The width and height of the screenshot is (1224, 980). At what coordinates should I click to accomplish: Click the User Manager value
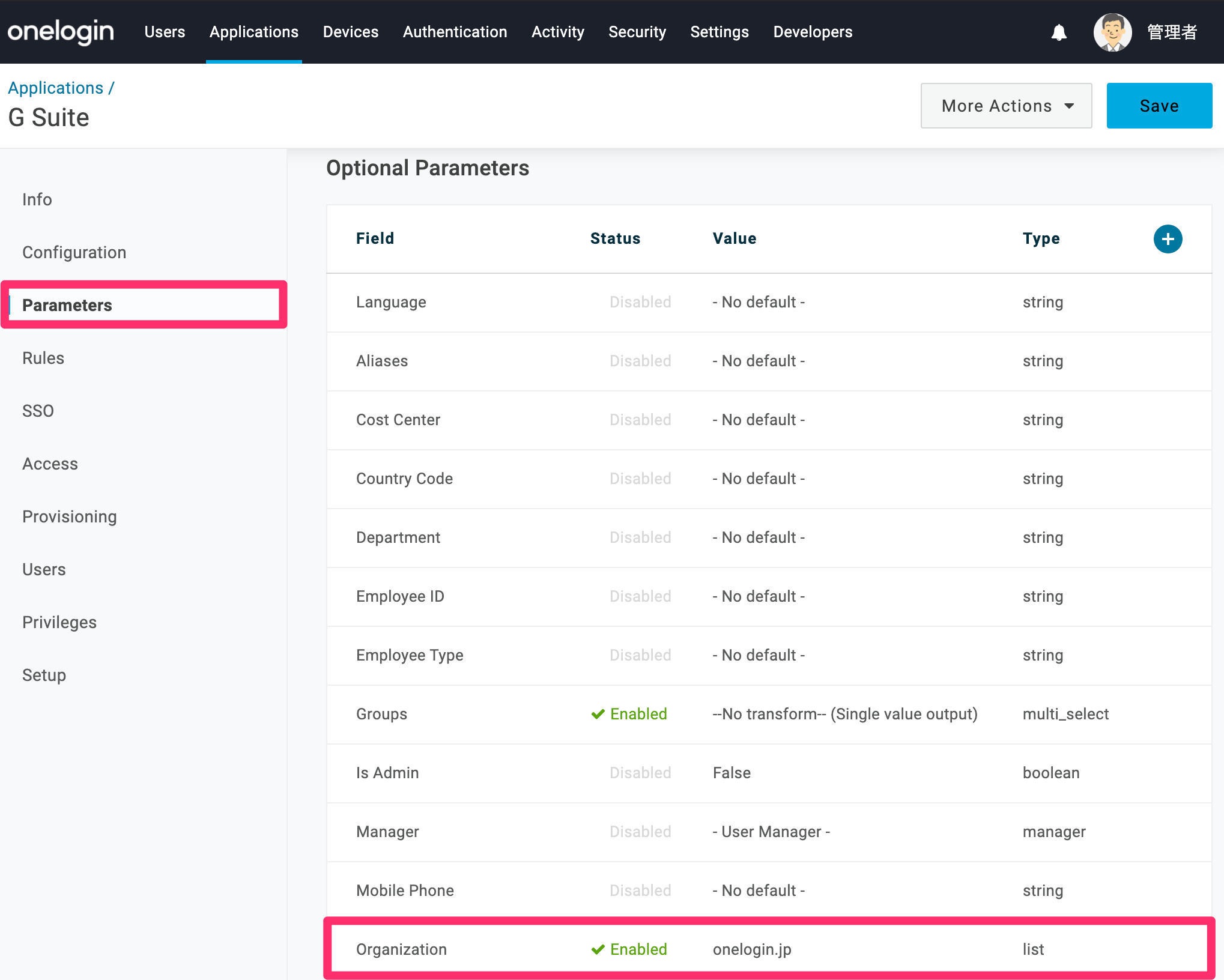tap(771, 832)
